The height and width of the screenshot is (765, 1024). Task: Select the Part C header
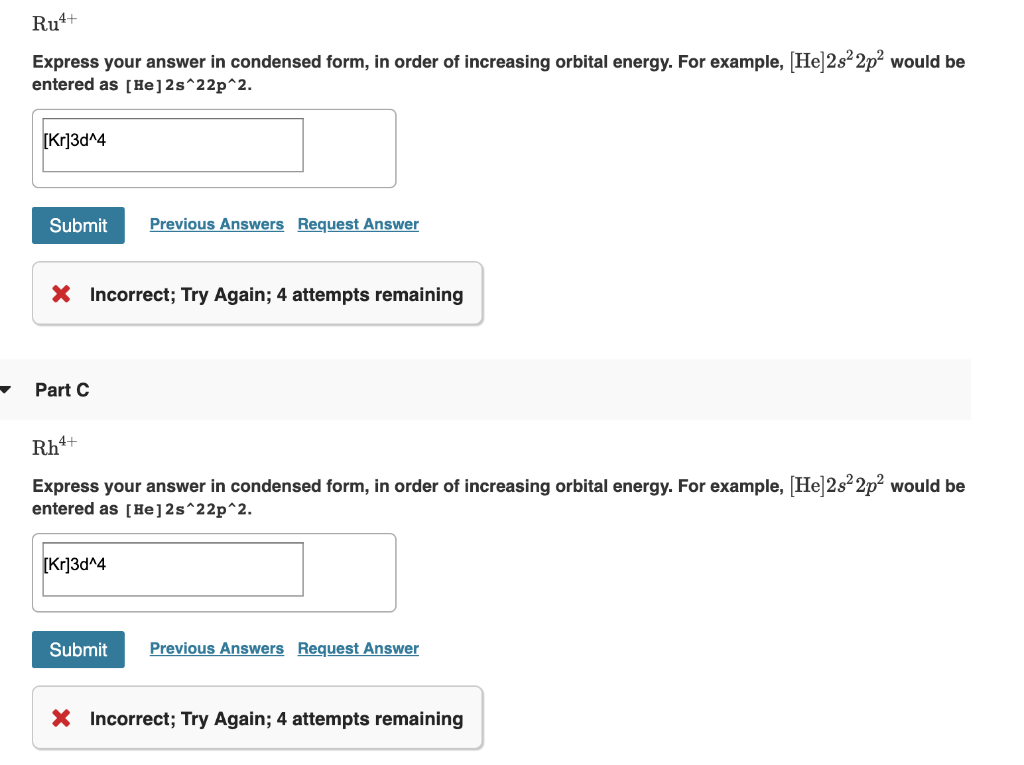pos(62,390)
